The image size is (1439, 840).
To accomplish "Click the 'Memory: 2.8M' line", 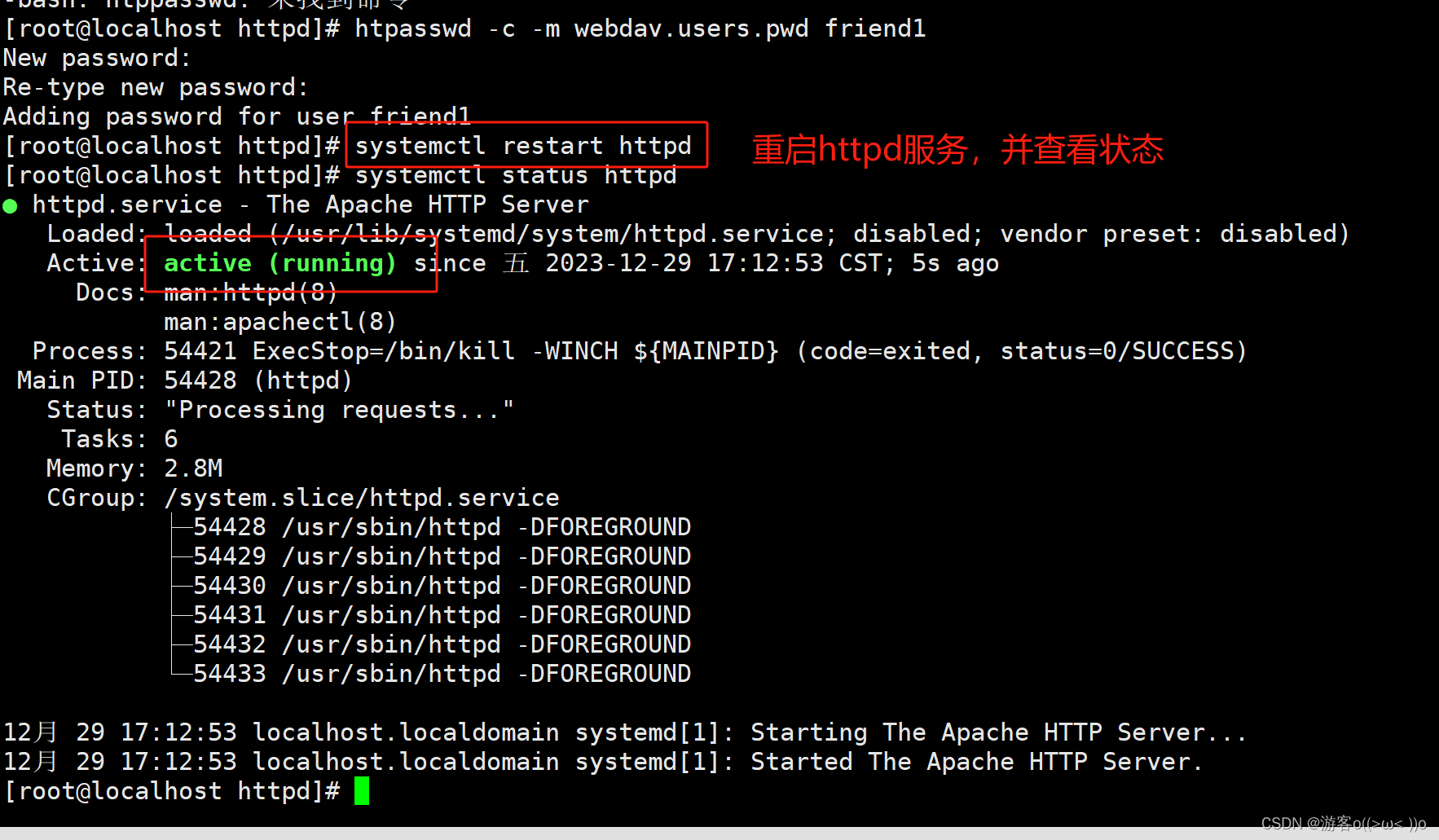I will [x=134, y=468].
